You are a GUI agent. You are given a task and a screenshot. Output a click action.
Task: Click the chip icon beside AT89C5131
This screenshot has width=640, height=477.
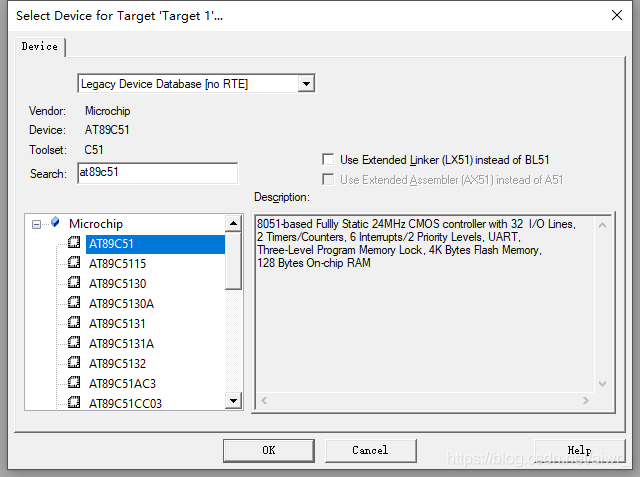(74, 322)
